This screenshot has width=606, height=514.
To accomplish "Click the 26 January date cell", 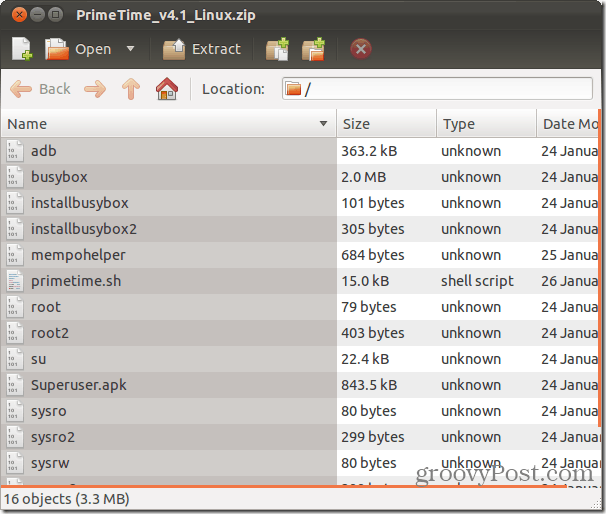I will click(569, 281).
